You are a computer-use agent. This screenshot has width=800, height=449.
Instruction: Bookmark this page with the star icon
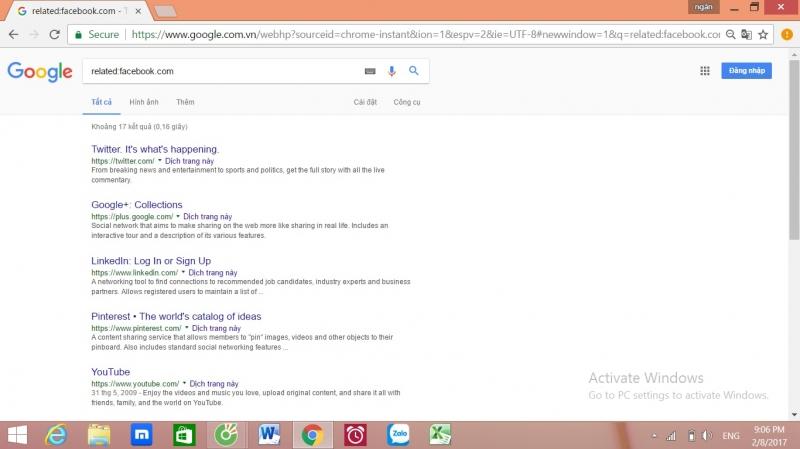click(x=763, y=34)
